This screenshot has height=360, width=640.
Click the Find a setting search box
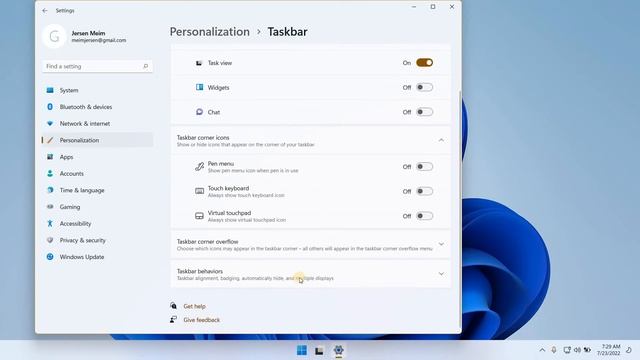97,66
